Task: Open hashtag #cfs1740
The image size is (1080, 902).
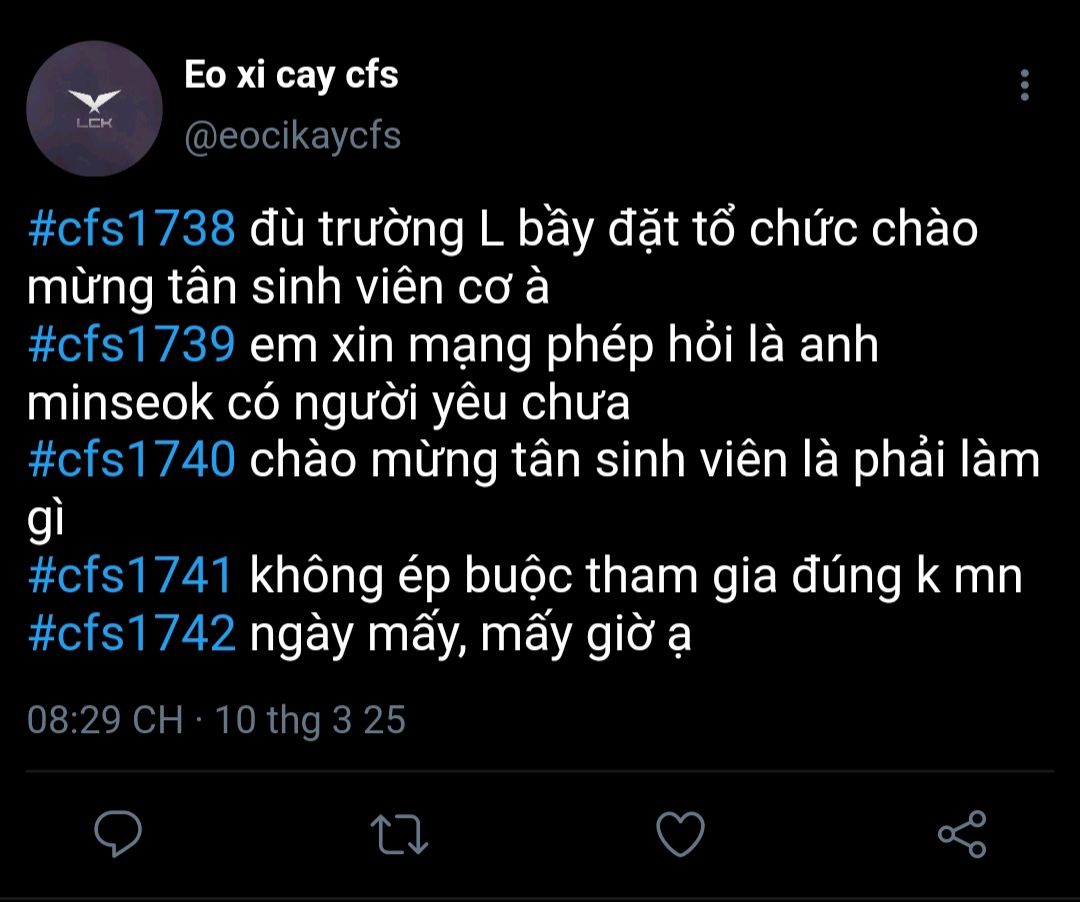Action: [x=132, y=460]
